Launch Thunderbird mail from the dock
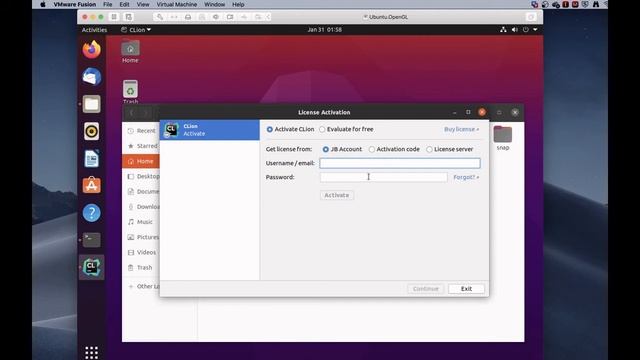Image resolution: width=640 pixels, height=360 pixels. [91, 77]
